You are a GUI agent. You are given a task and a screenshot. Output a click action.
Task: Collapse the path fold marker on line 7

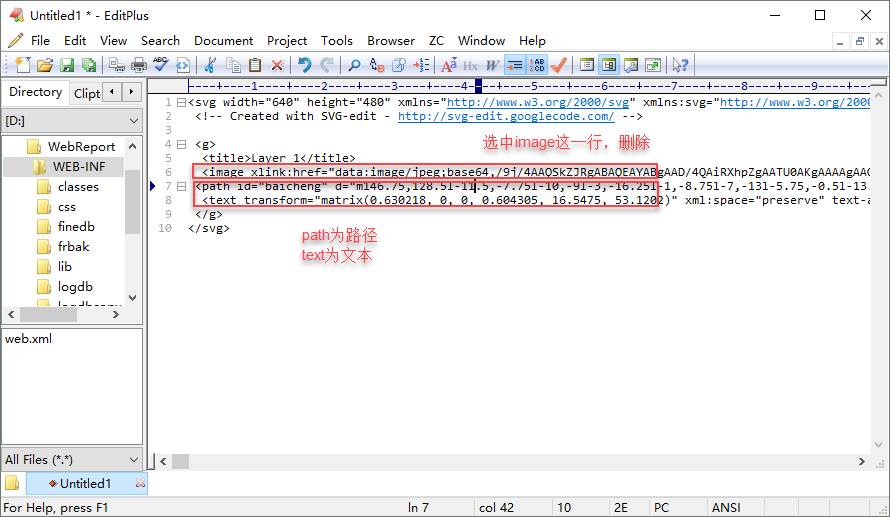tap(182, 186)
